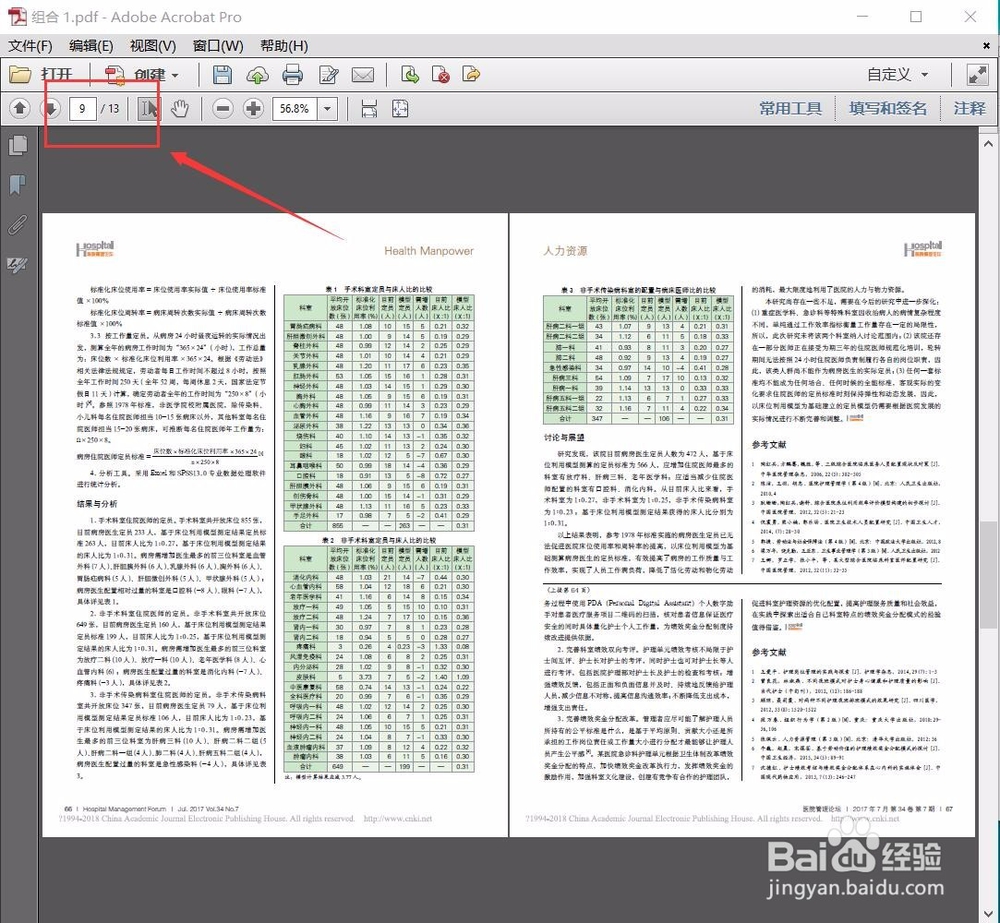Open the edit text pencil icon
The image size is (1000, 923).
tap(328, 75)
